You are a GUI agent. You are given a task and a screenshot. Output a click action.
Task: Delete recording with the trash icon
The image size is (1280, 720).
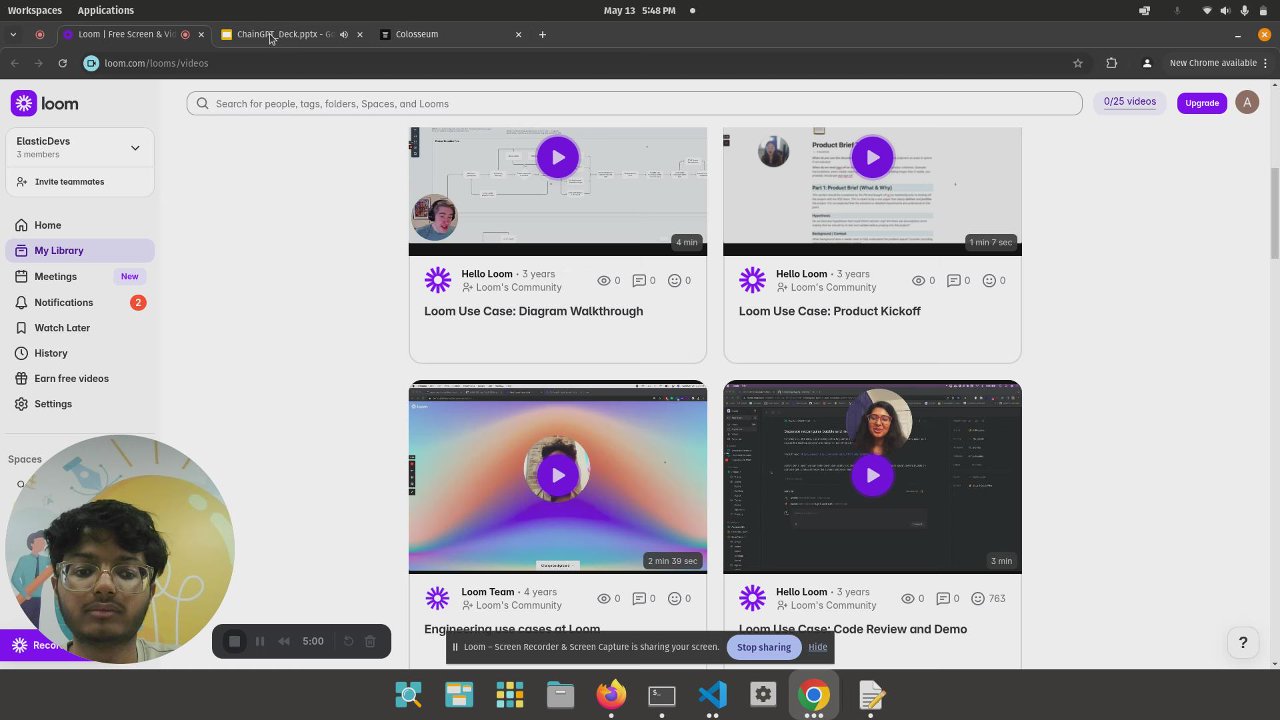pos(370,641)
